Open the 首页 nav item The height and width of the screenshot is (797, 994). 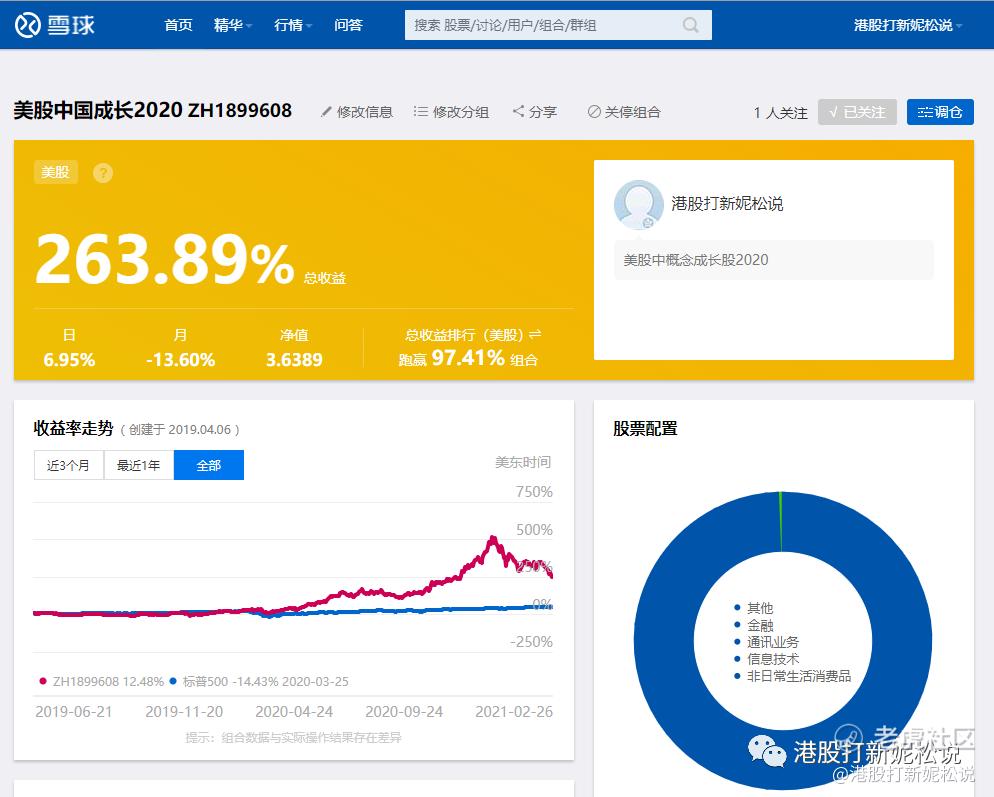pyautogui.click(x=178, y=25)
